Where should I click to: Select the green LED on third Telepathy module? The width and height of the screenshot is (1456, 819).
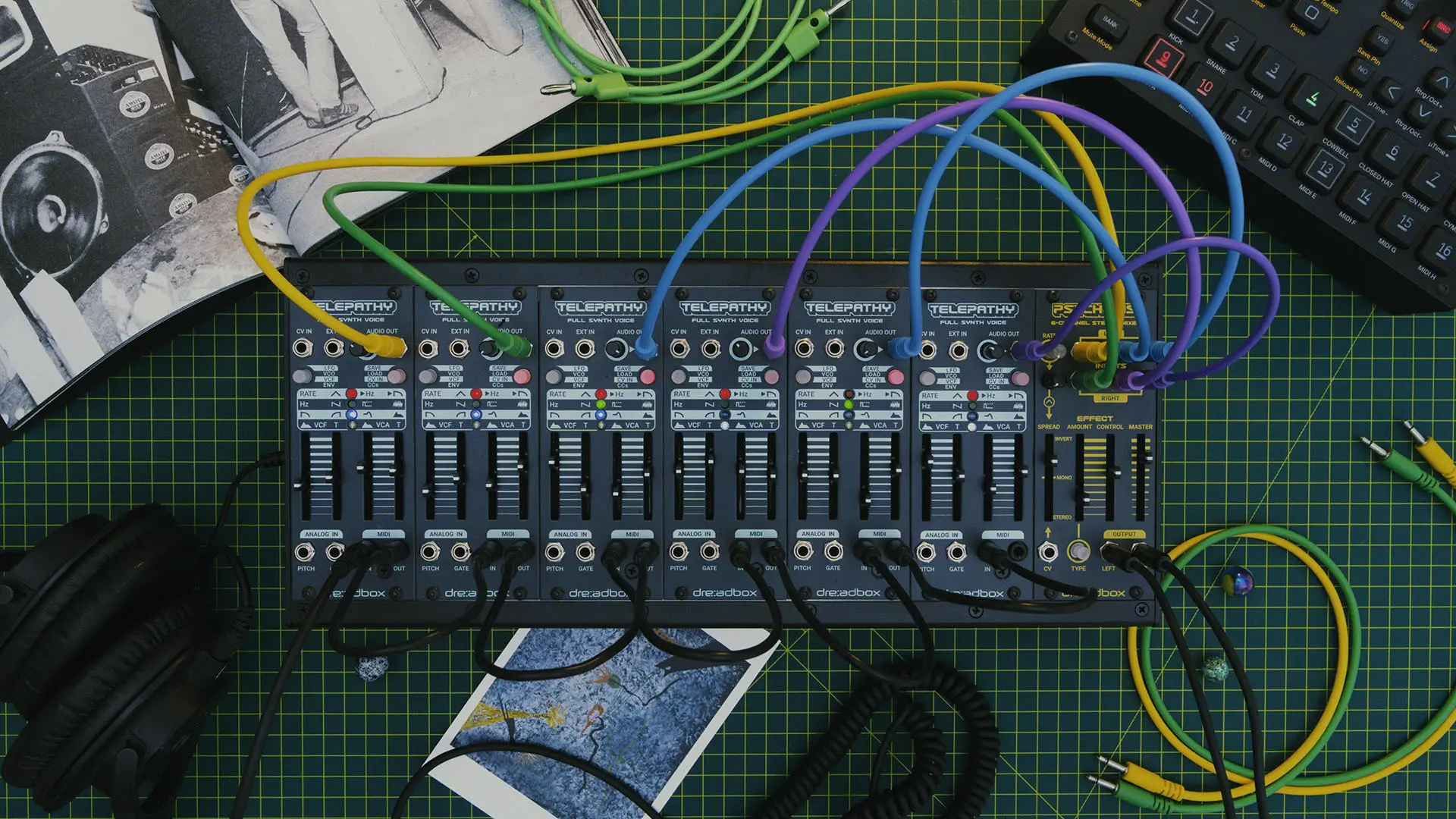(601, 405)
